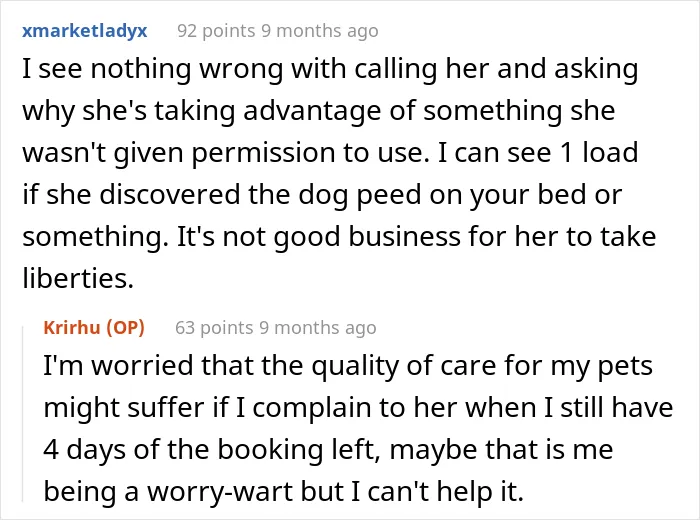Click the line starting "something. It's not good business"
The image size is (700, 520).
pyautogui.click(x=339, y=237)
